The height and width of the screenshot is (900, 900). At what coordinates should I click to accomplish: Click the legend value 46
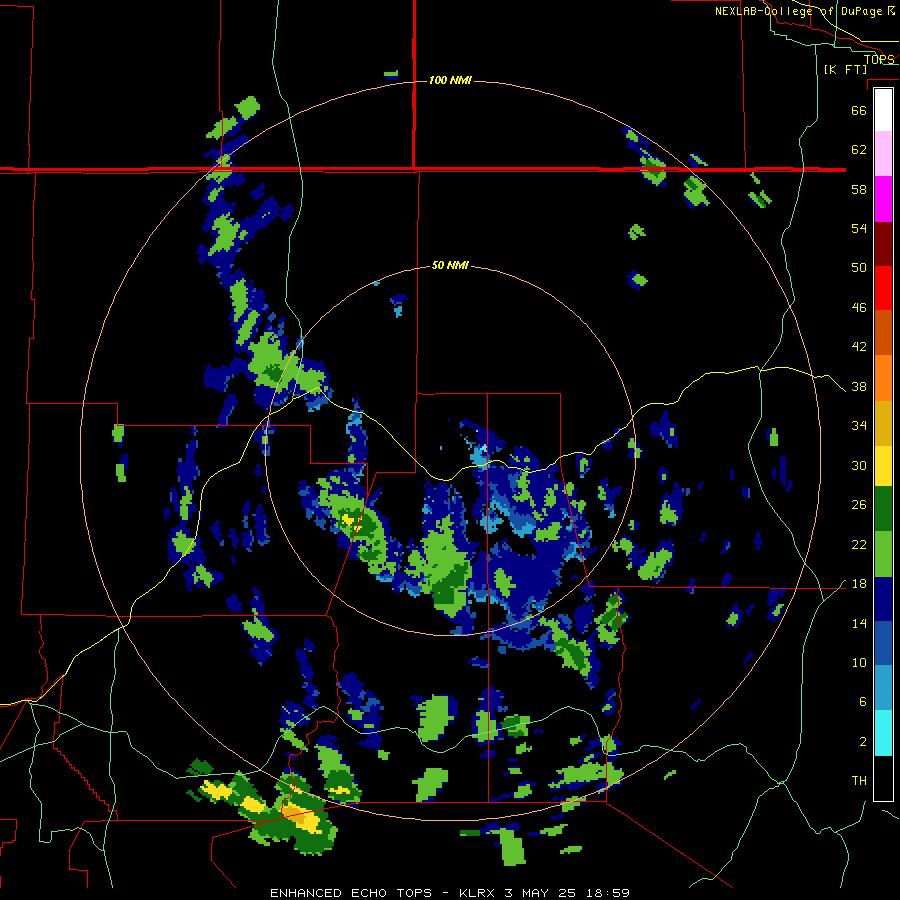859,308
